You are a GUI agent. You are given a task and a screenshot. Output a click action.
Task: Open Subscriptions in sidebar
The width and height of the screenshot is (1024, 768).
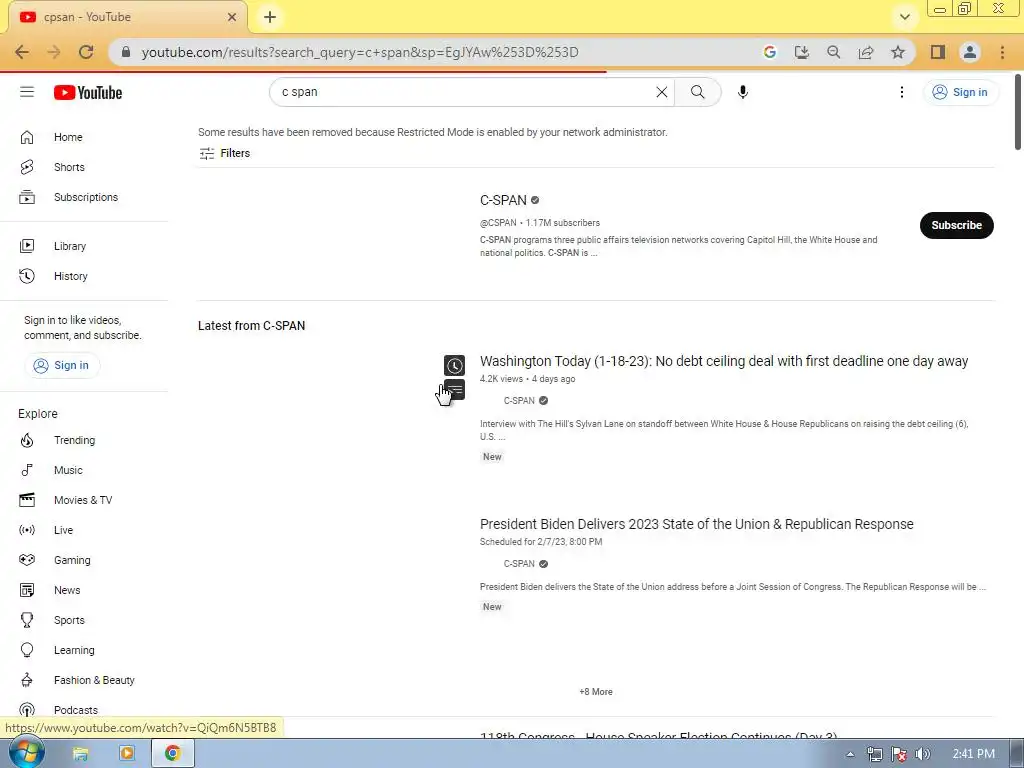tap(84, 197)
